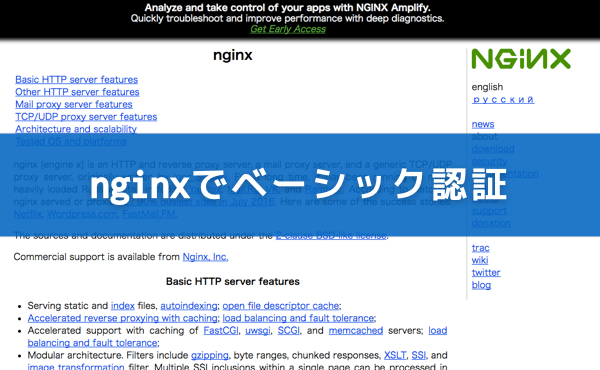Image resolution: width=600 pixels, height=370 pixels.
Task: Follow the Nginx, Inc. link
Action: 205,257
